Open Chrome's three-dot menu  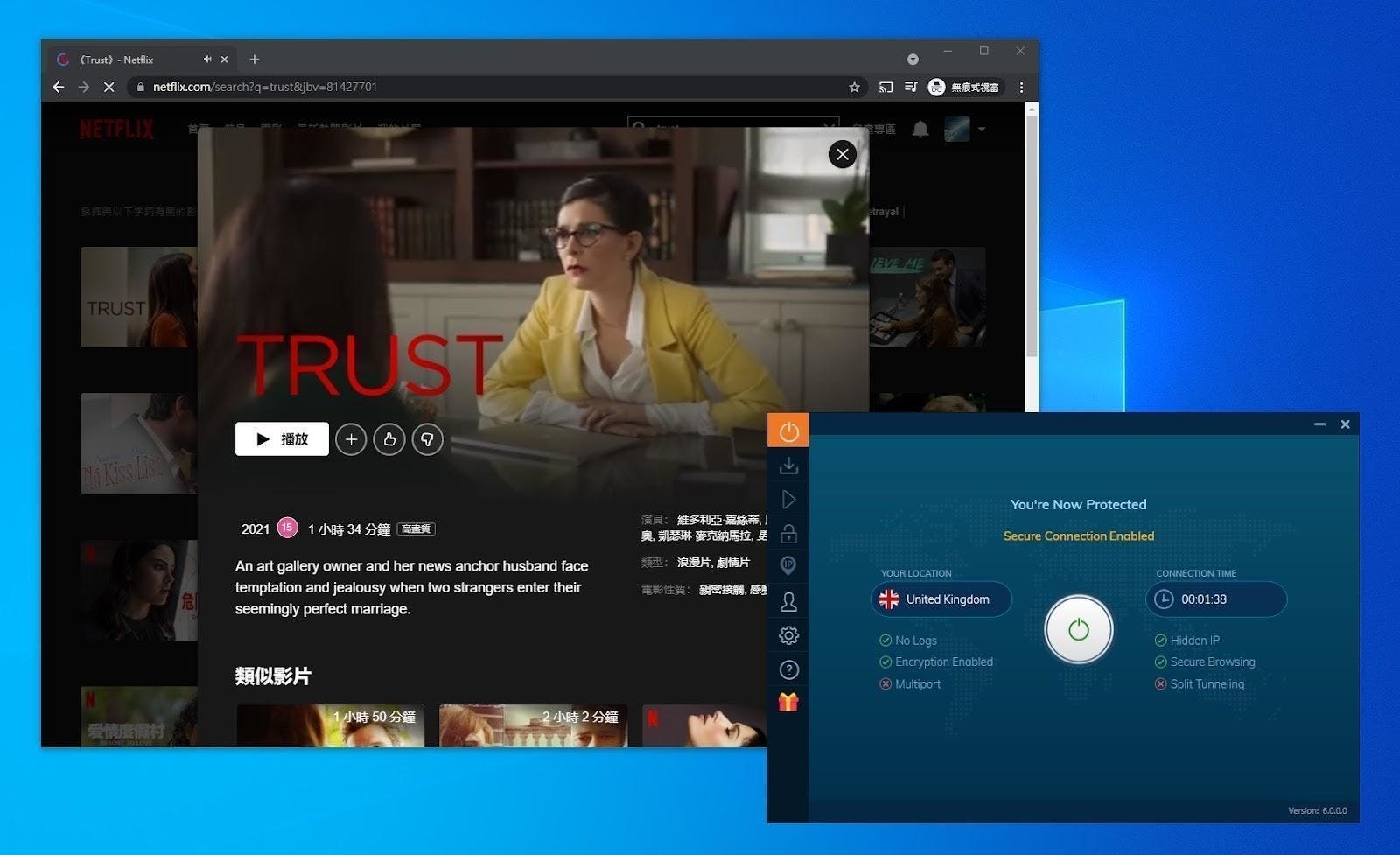[1021, 87]
